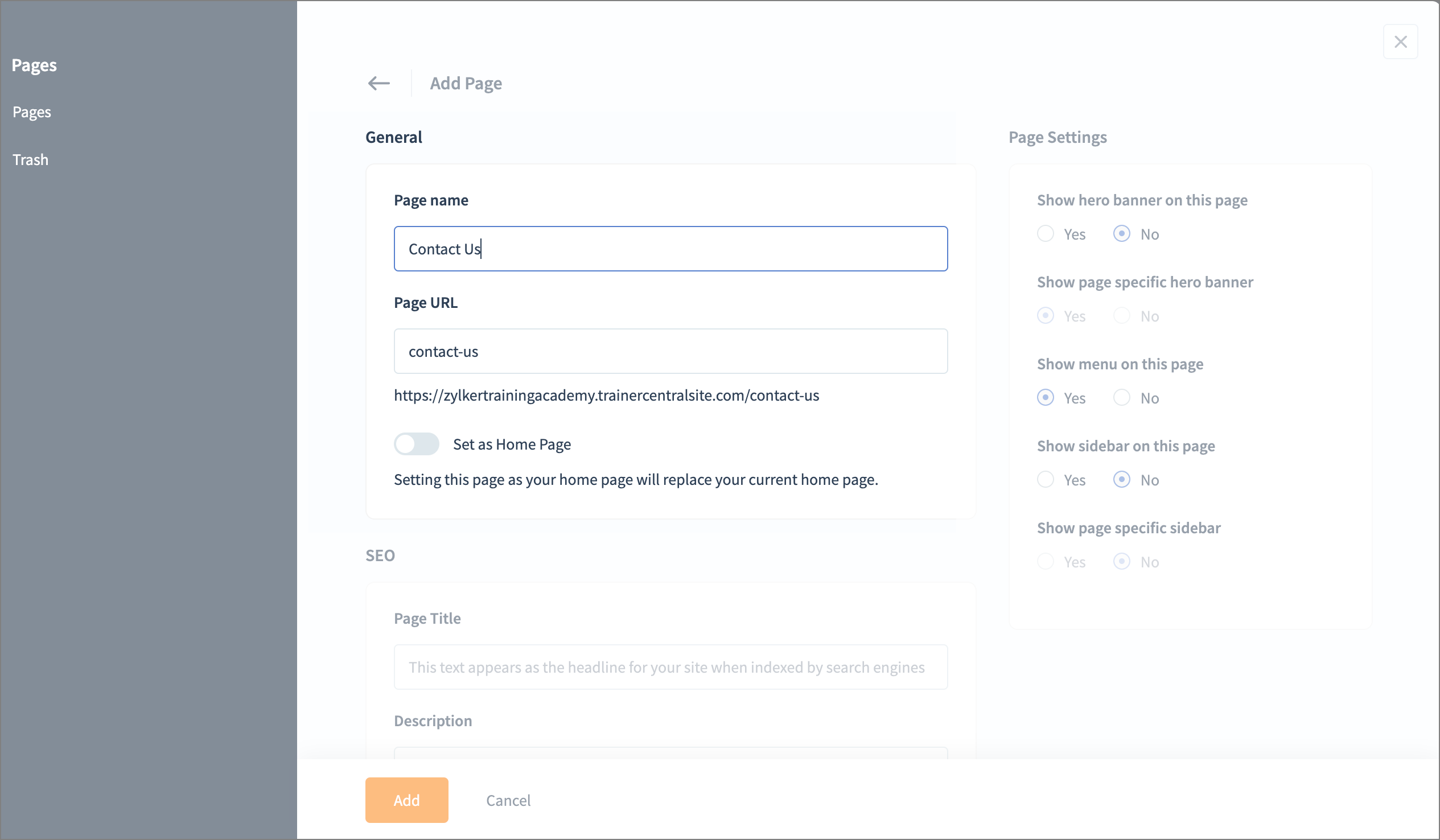The width and height of the screenshot is (1440, 840).
Task: Select Yes for Show hero banner
Action: 1046,234
